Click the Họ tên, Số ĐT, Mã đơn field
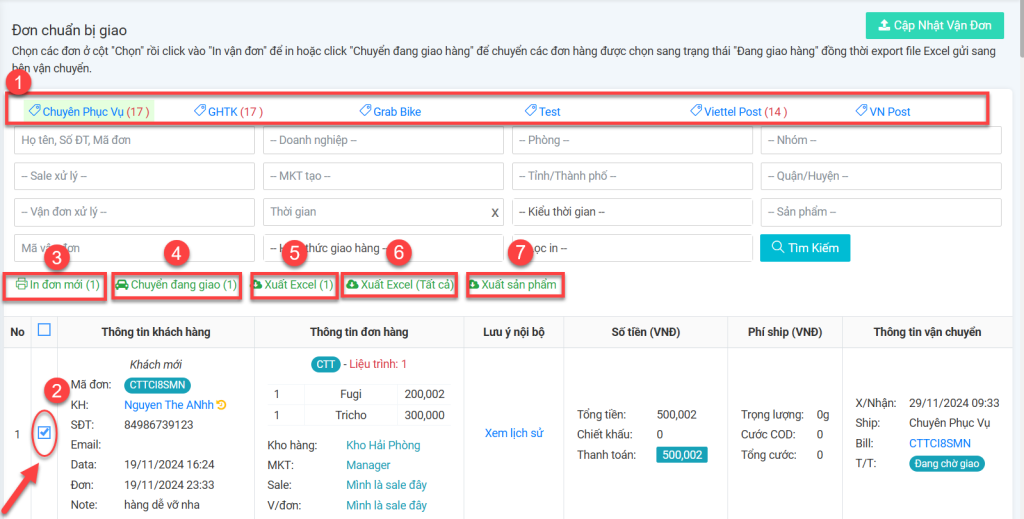The width and height of the screenshot is (1024, 519). click(x=134, y=140)
